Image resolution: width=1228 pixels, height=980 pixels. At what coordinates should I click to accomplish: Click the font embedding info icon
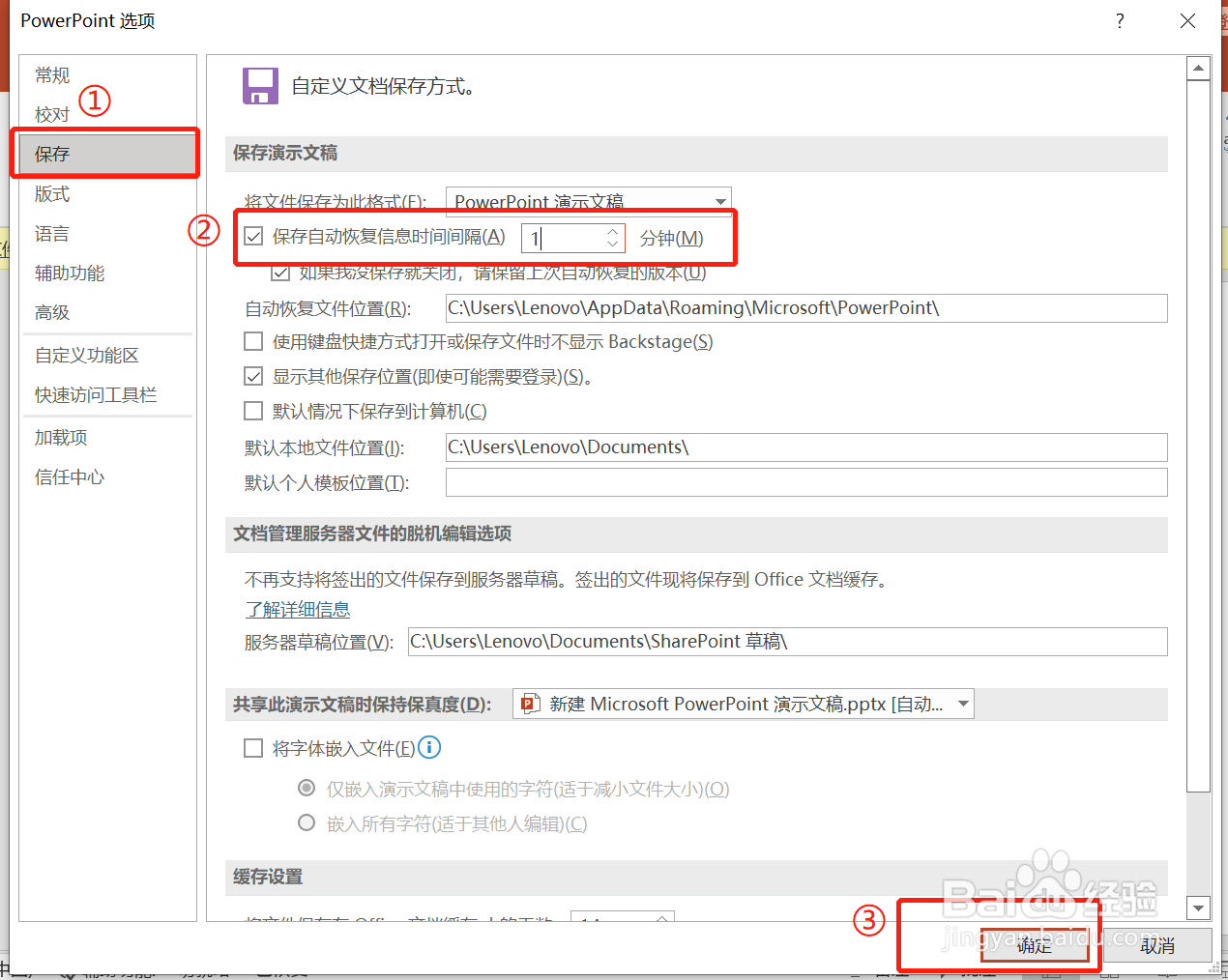429,747
